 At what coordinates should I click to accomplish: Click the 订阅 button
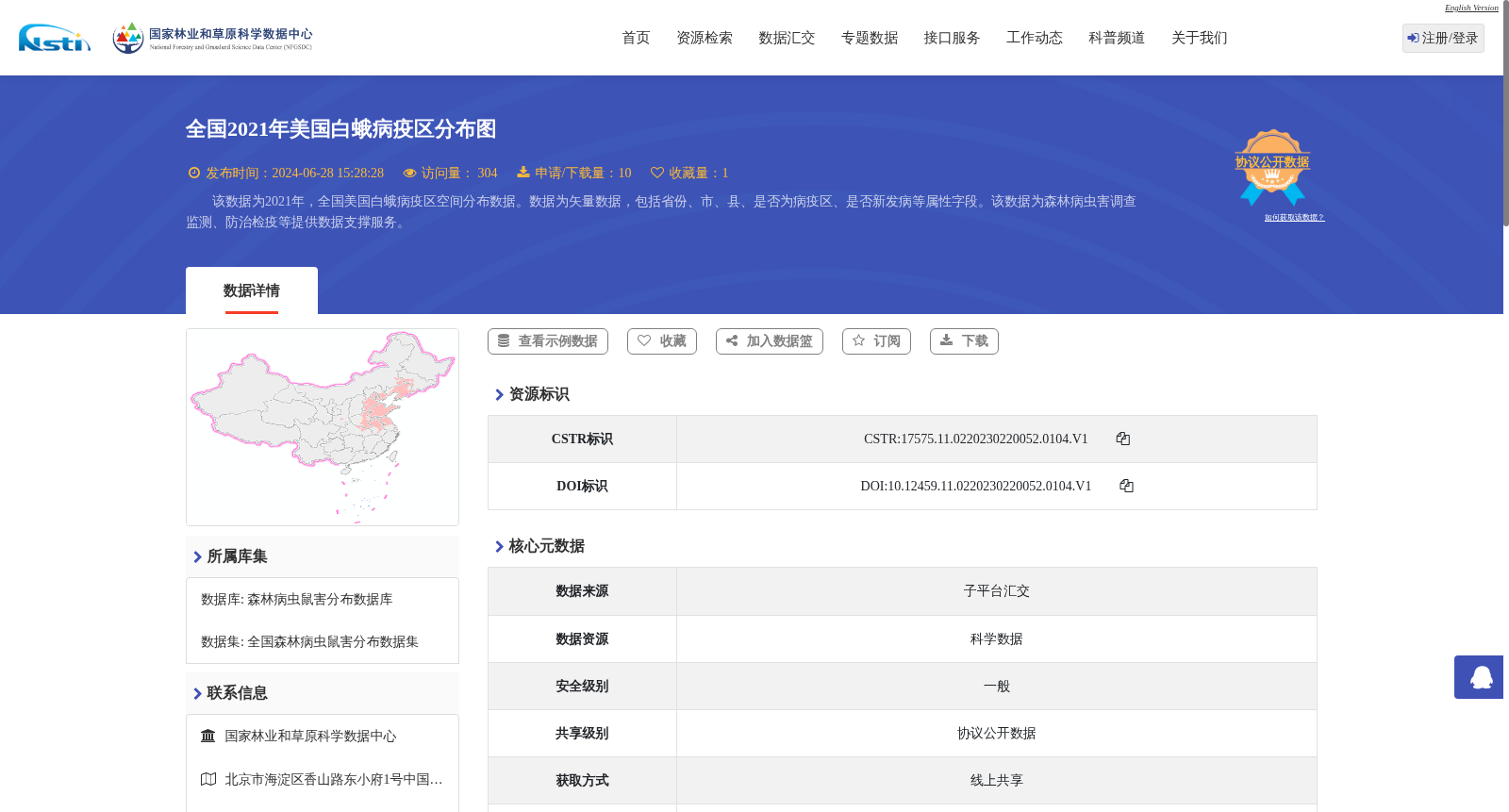coord(876,341)
